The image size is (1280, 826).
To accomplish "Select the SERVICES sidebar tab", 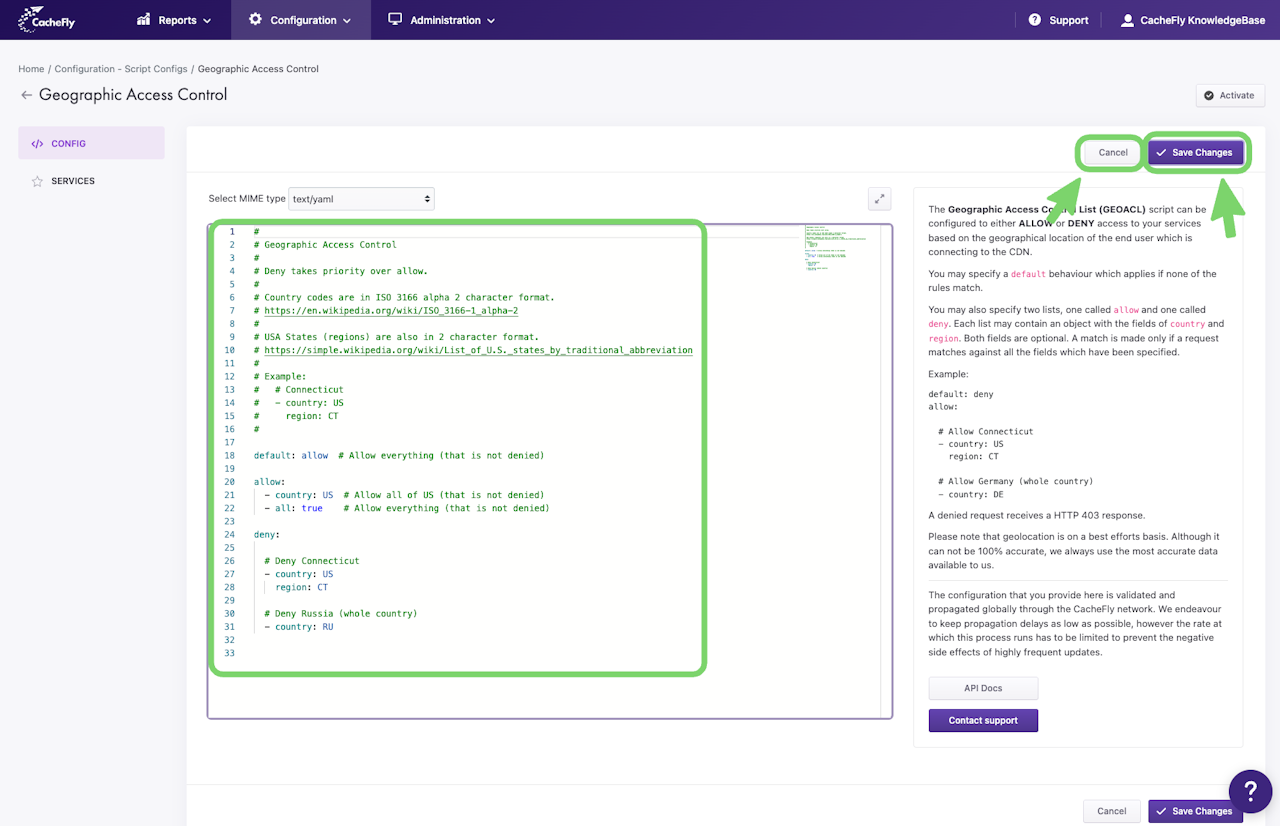I will [91, 181].
